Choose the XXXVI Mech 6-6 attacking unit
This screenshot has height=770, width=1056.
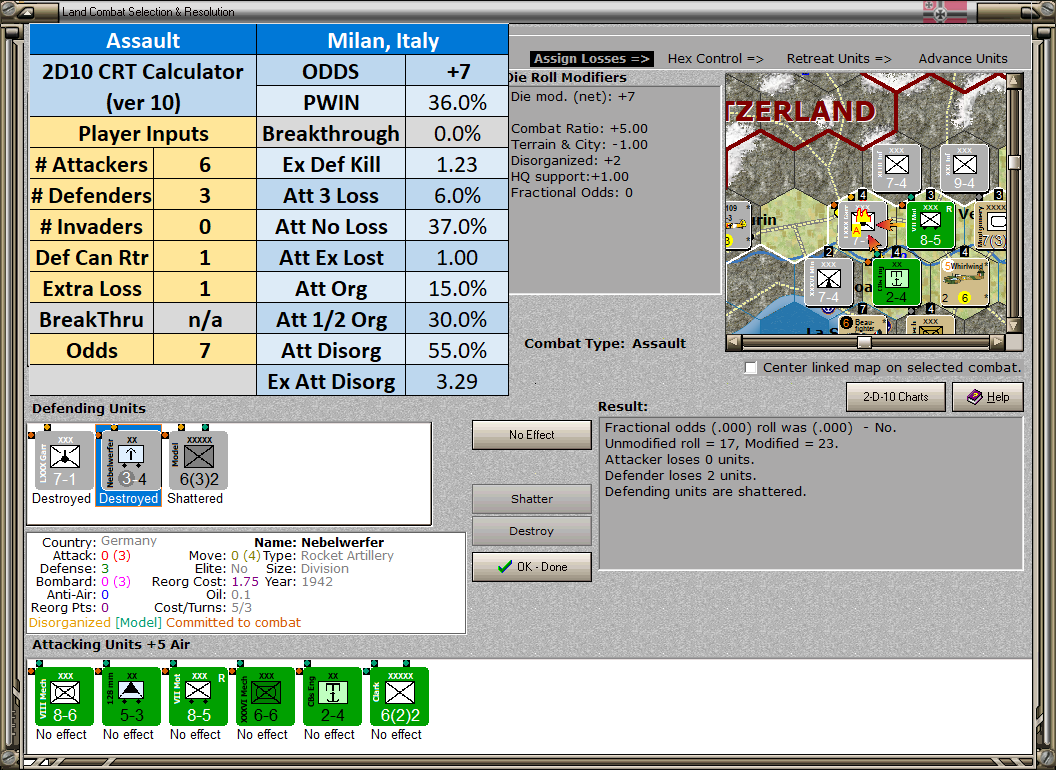(x=265, y=697)
